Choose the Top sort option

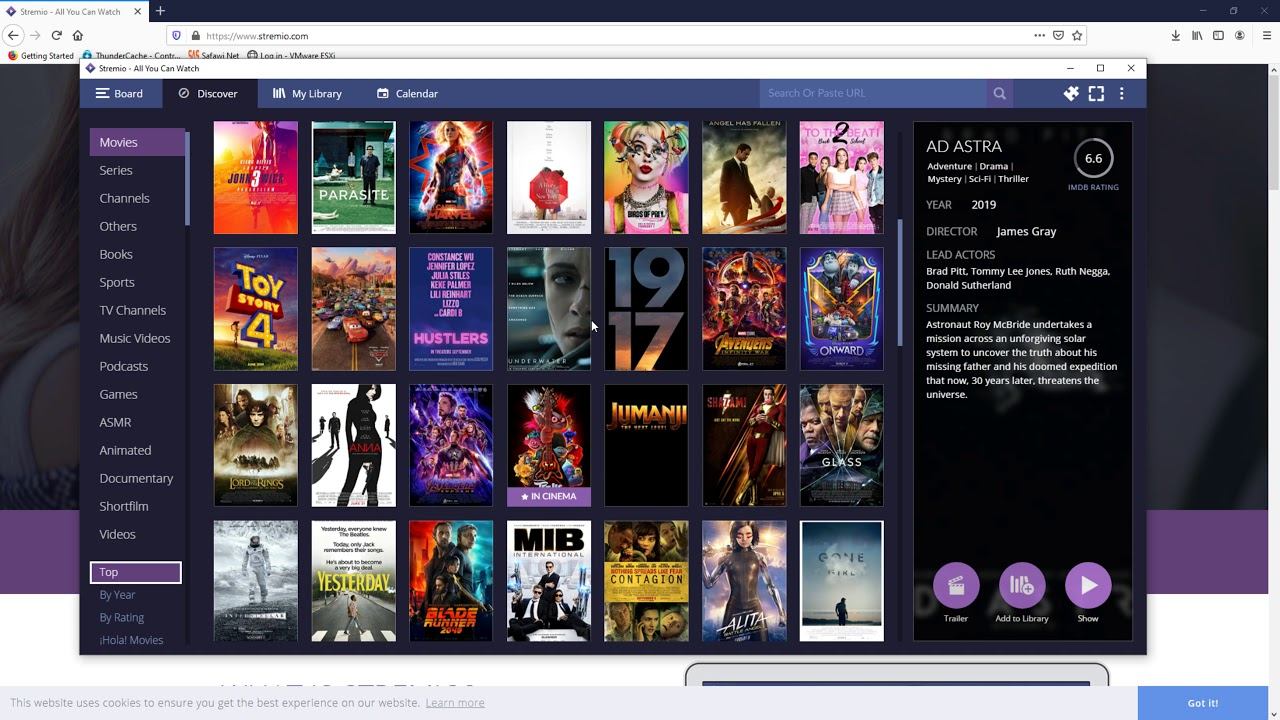pyautogui.click(x=135, y=572)
